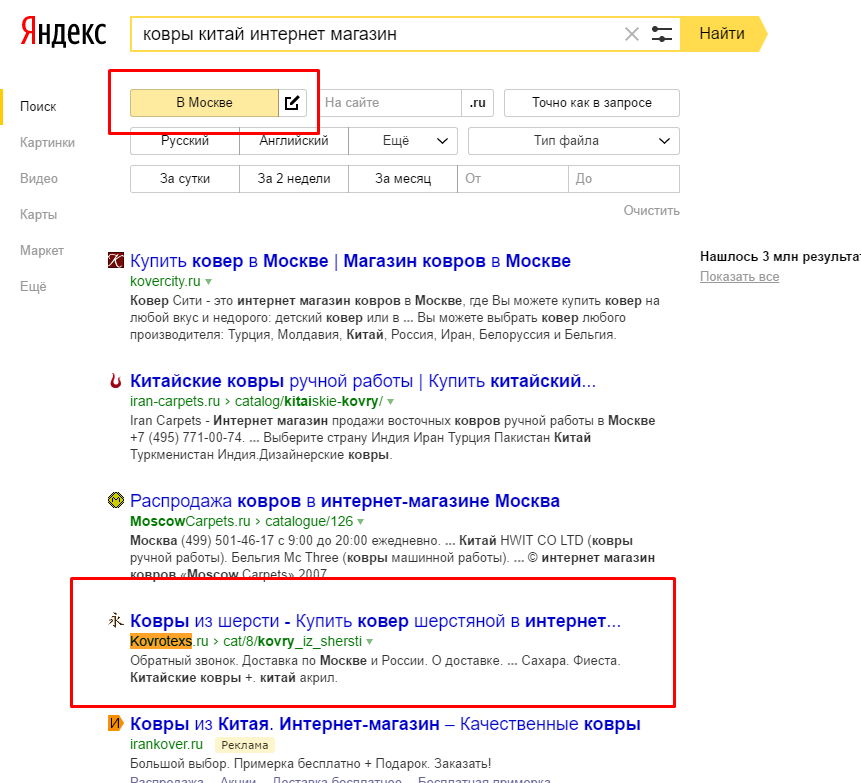Image resolution: width=861 pixels, height=783 pixels.
Task: Click the От date input field
Action: tap(513, 178)
